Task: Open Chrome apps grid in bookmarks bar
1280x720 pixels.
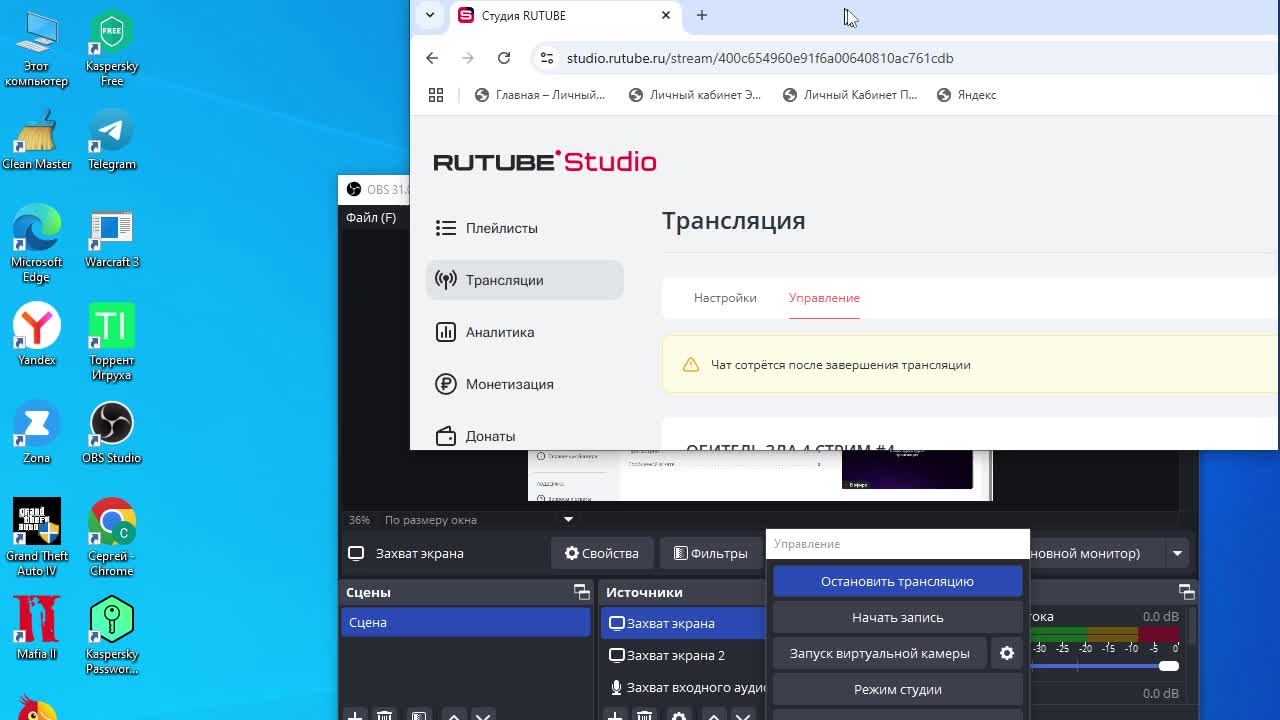Action: click(436, 95)
